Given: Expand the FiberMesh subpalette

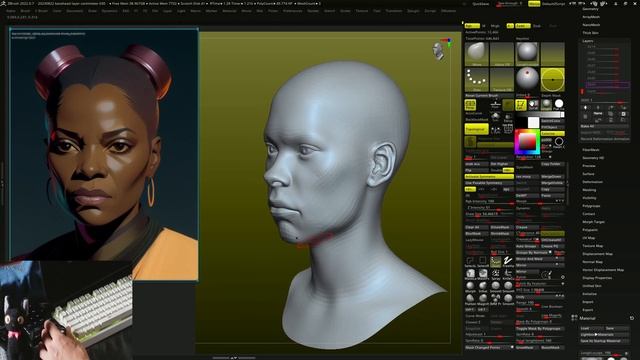Looking at the screenshot, I should coord(591,150).
